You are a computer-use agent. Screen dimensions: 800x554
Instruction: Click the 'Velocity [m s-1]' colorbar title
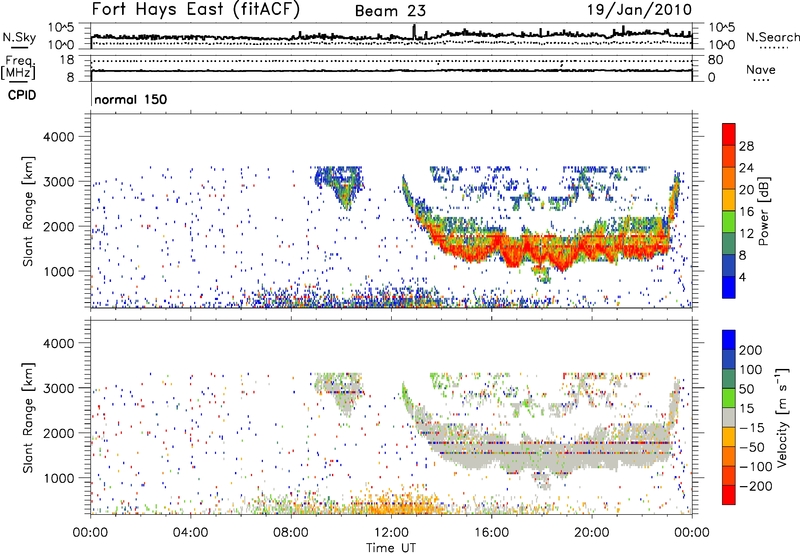click(x=782, y=417)
